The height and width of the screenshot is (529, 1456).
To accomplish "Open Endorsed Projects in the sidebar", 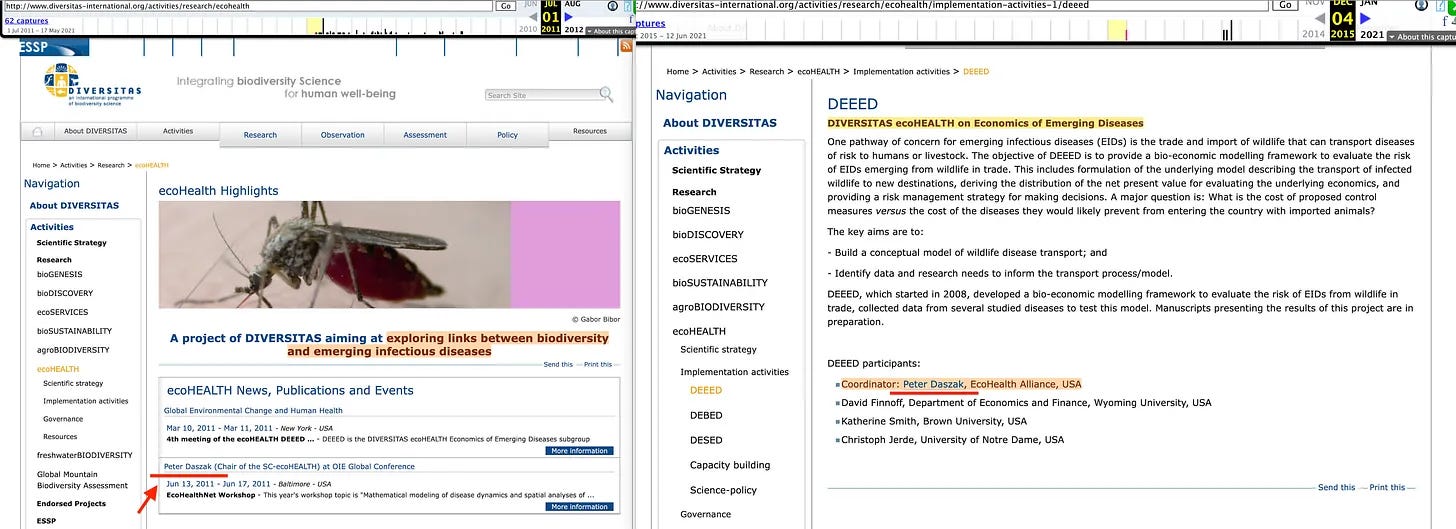I will pyautogui.click(x=71, y=504).
